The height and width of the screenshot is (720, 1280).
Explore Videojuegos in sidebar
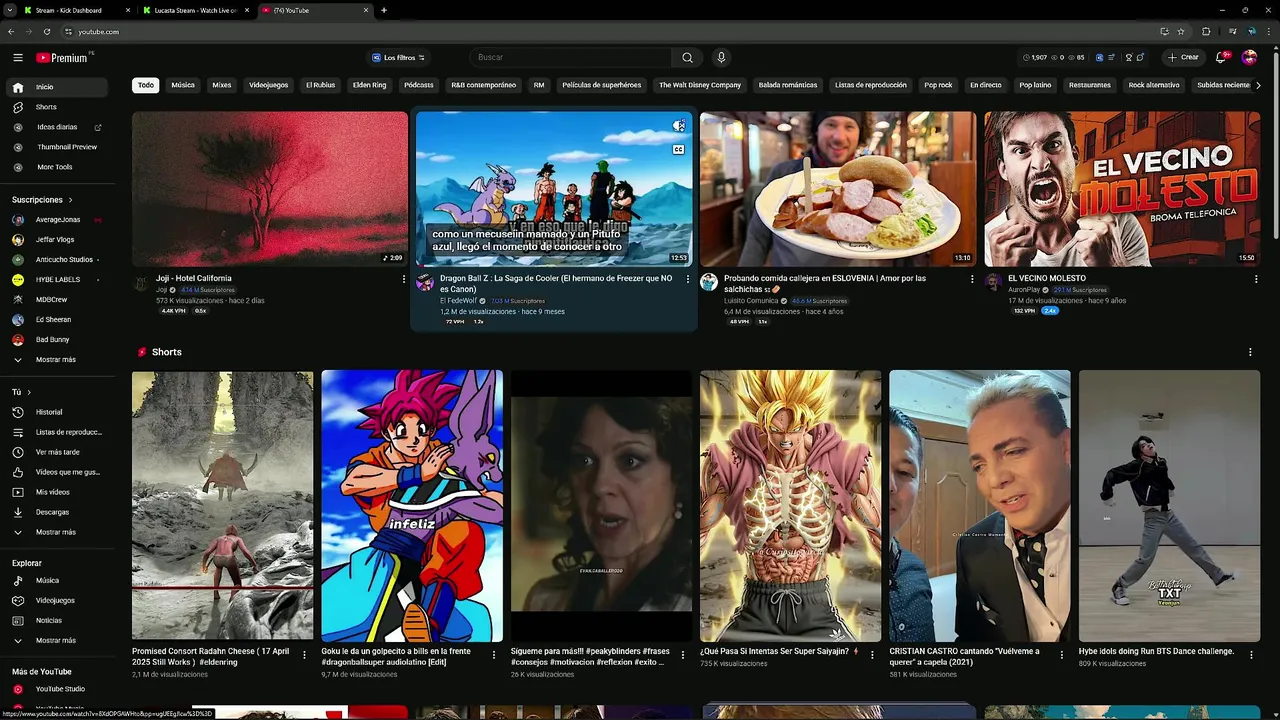[x=56, y=600]
